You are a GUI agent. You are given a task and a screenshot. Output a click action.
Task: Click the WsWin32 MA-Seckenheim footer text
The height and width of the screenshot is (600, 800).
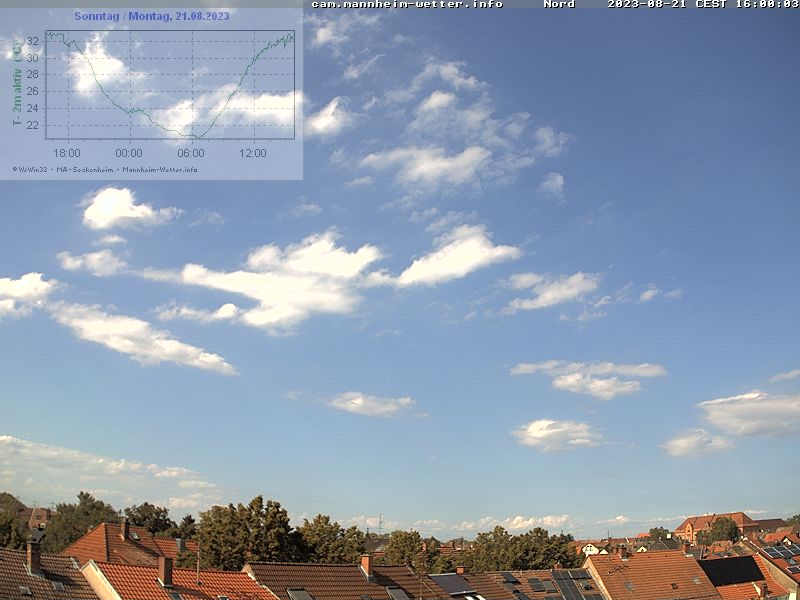(x=105, y=169)
